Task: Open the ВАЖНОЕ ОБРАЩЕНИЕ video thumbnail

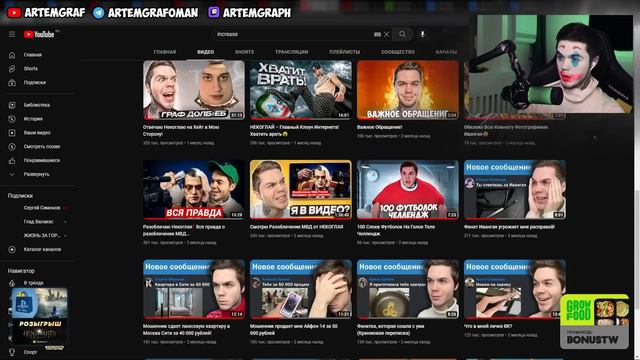Action: click(408, 90)
